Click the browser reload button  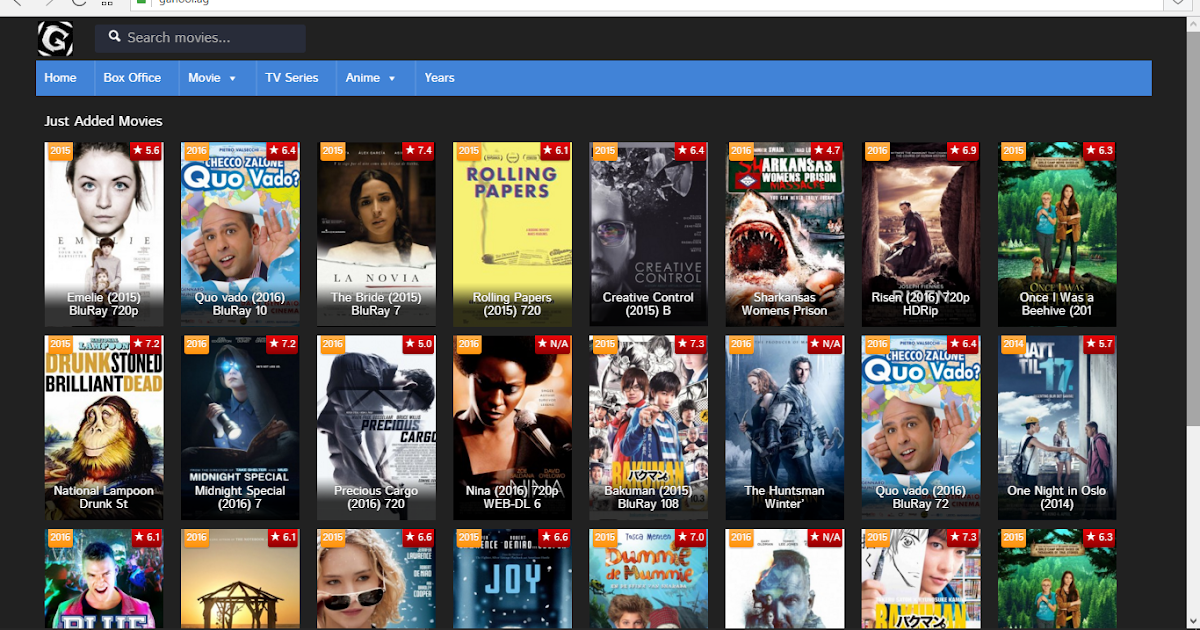point(78,3)
